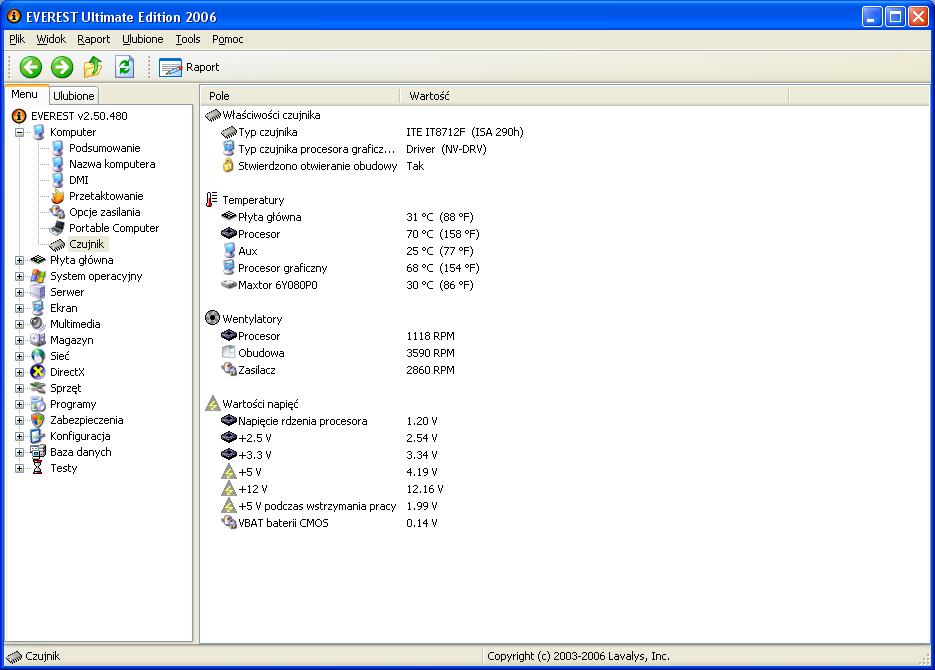This screenshot has height=670, width=935.
Task: Click the Wartość column header
Action: [x=594, y=96]
